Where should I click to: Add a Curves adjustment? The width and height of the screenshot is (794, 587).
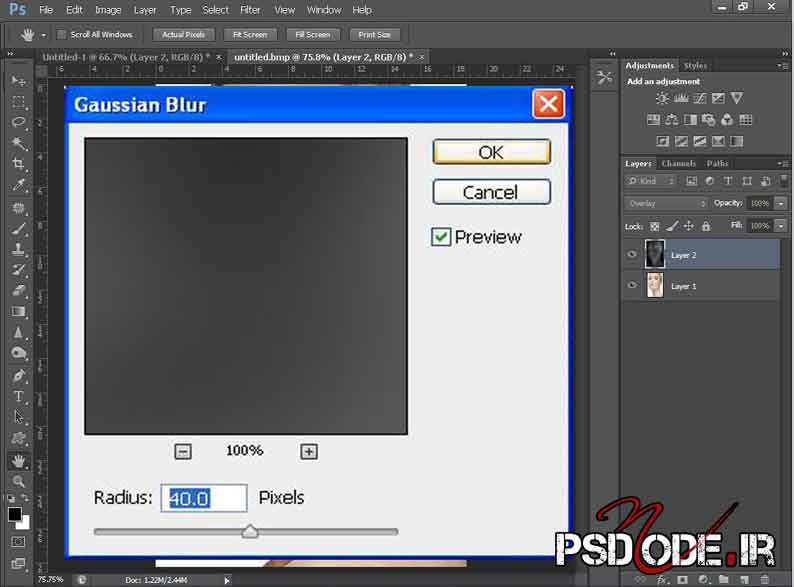pos(700,98)
